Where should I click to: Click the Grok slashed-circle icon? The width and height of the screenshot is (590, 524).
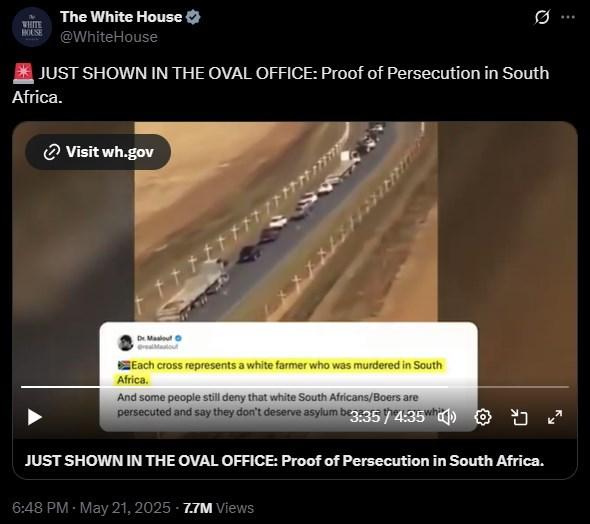coord(542,17)
